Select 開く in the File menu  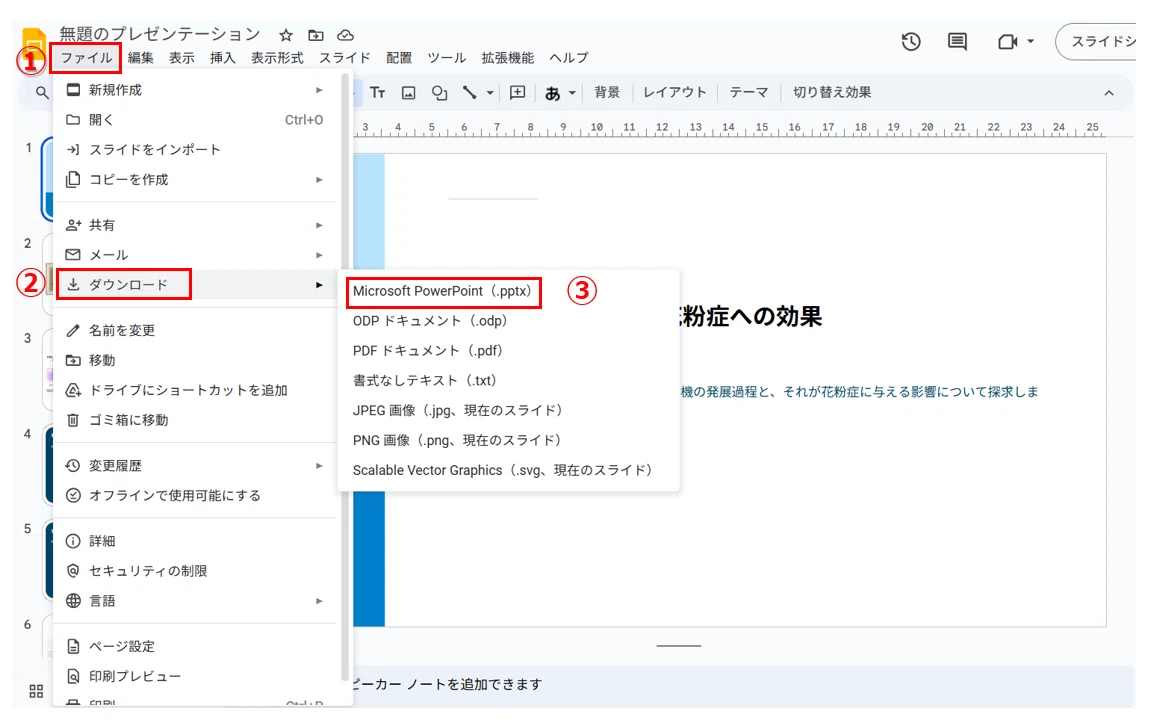point(197,120)
